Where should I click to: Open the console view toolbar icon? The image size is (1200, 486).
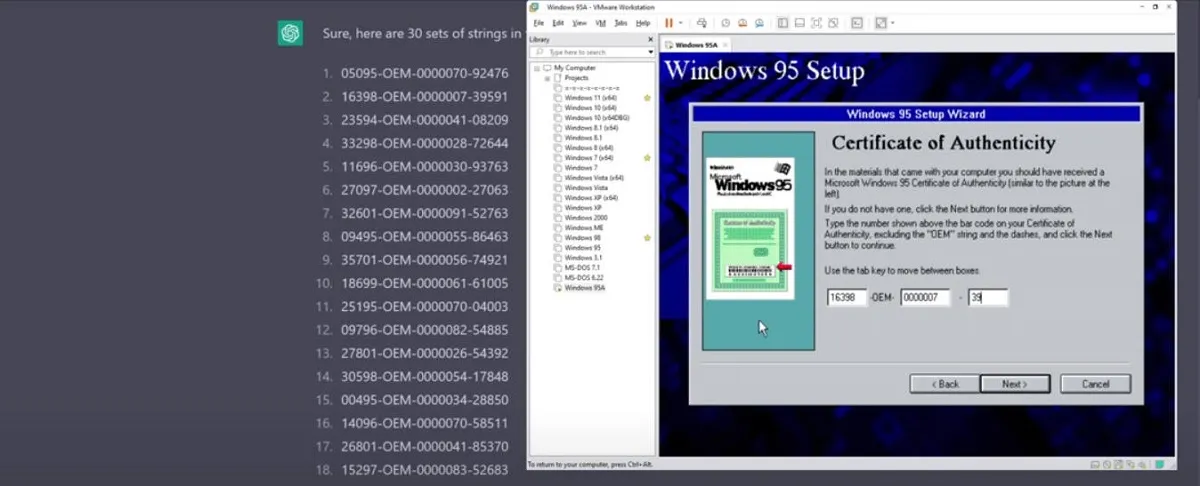coord(857,23)
